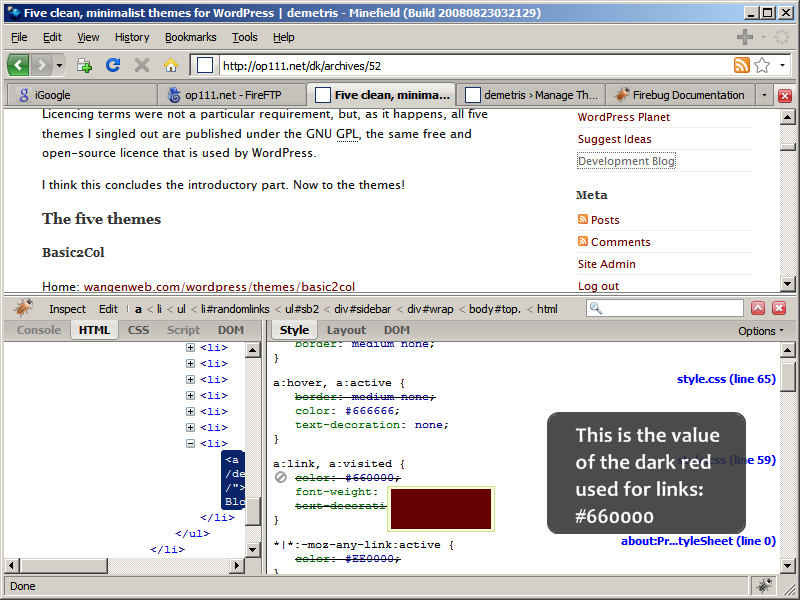
Task: Bookmark this page with the star
Action: click(x=762, y=65)
